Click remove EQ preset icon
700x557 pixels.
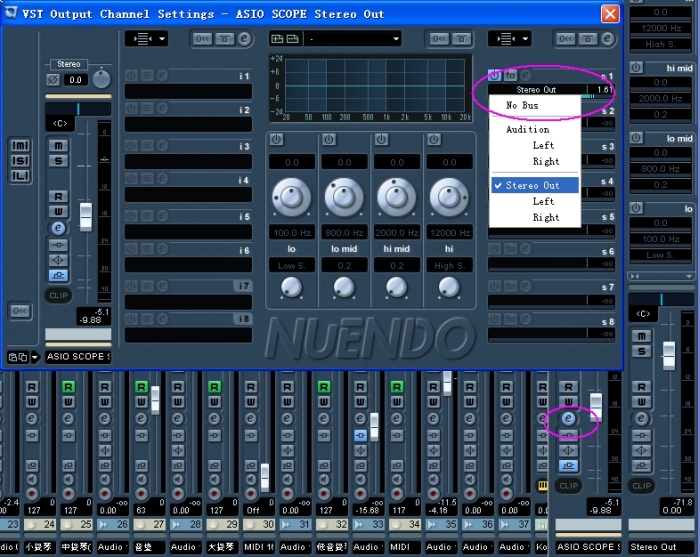pos(292,39)
